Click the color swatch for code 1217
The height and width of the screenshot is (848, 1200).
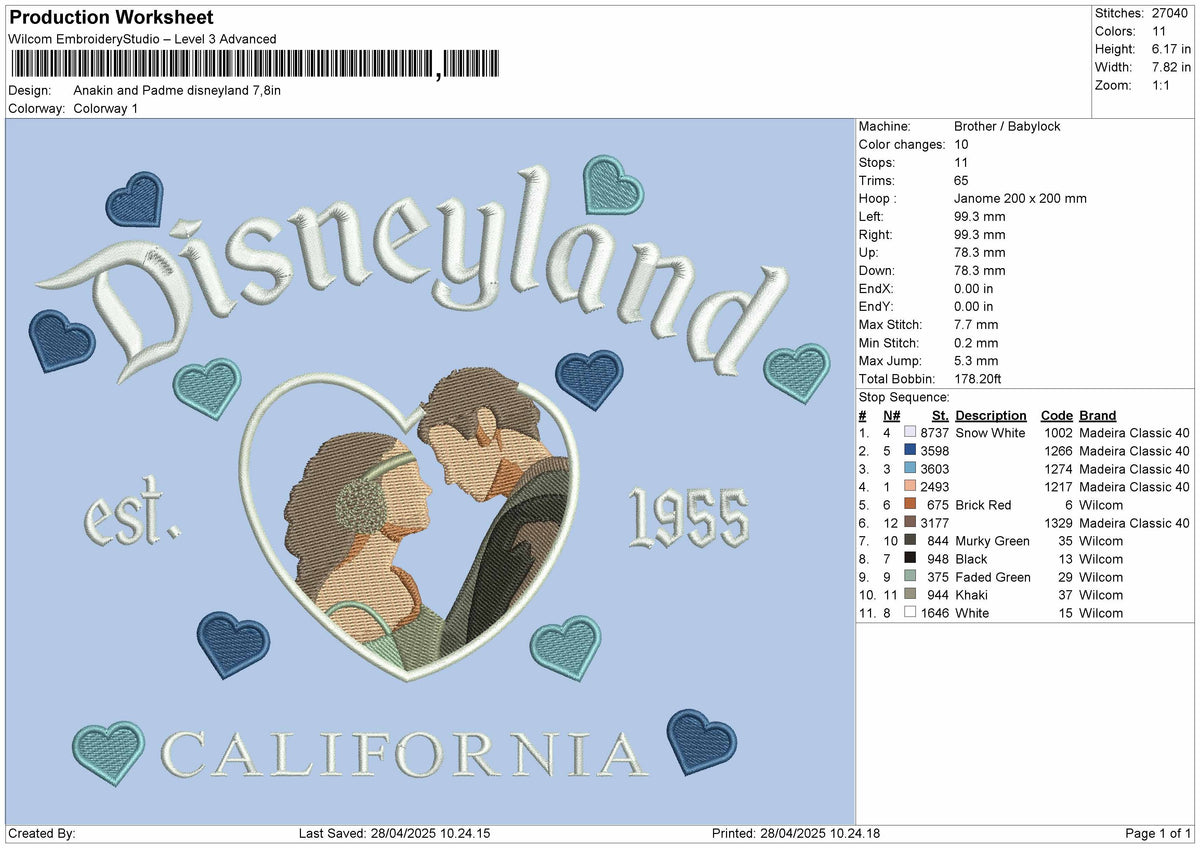[910, 487]
